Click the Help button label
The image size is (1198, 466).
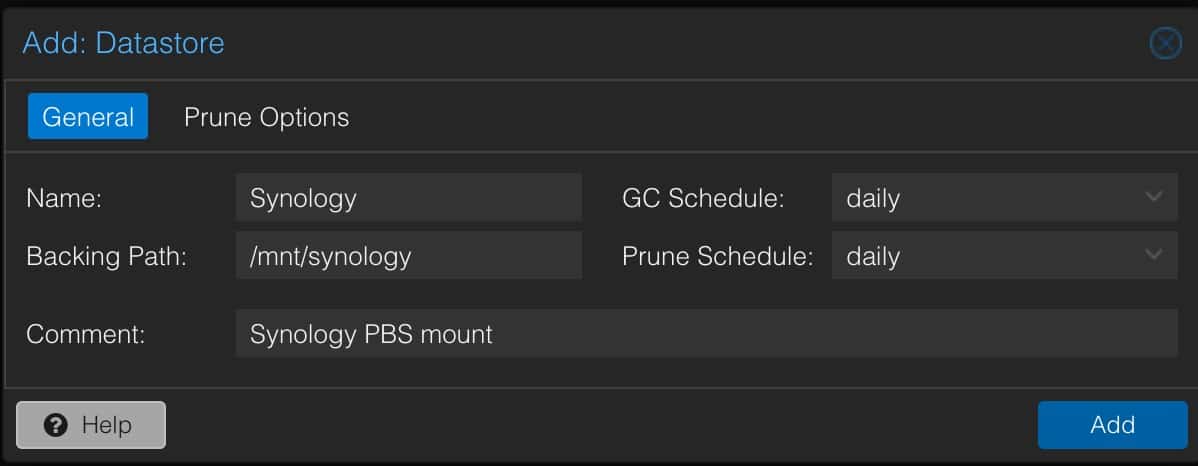tap(106, 425)
